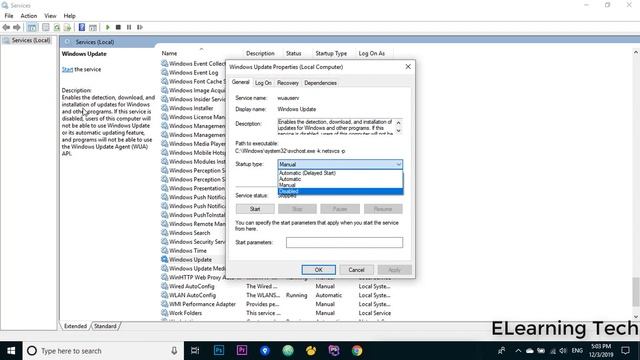Click the Forward arrow in the toolbar

tap(17, 27)
